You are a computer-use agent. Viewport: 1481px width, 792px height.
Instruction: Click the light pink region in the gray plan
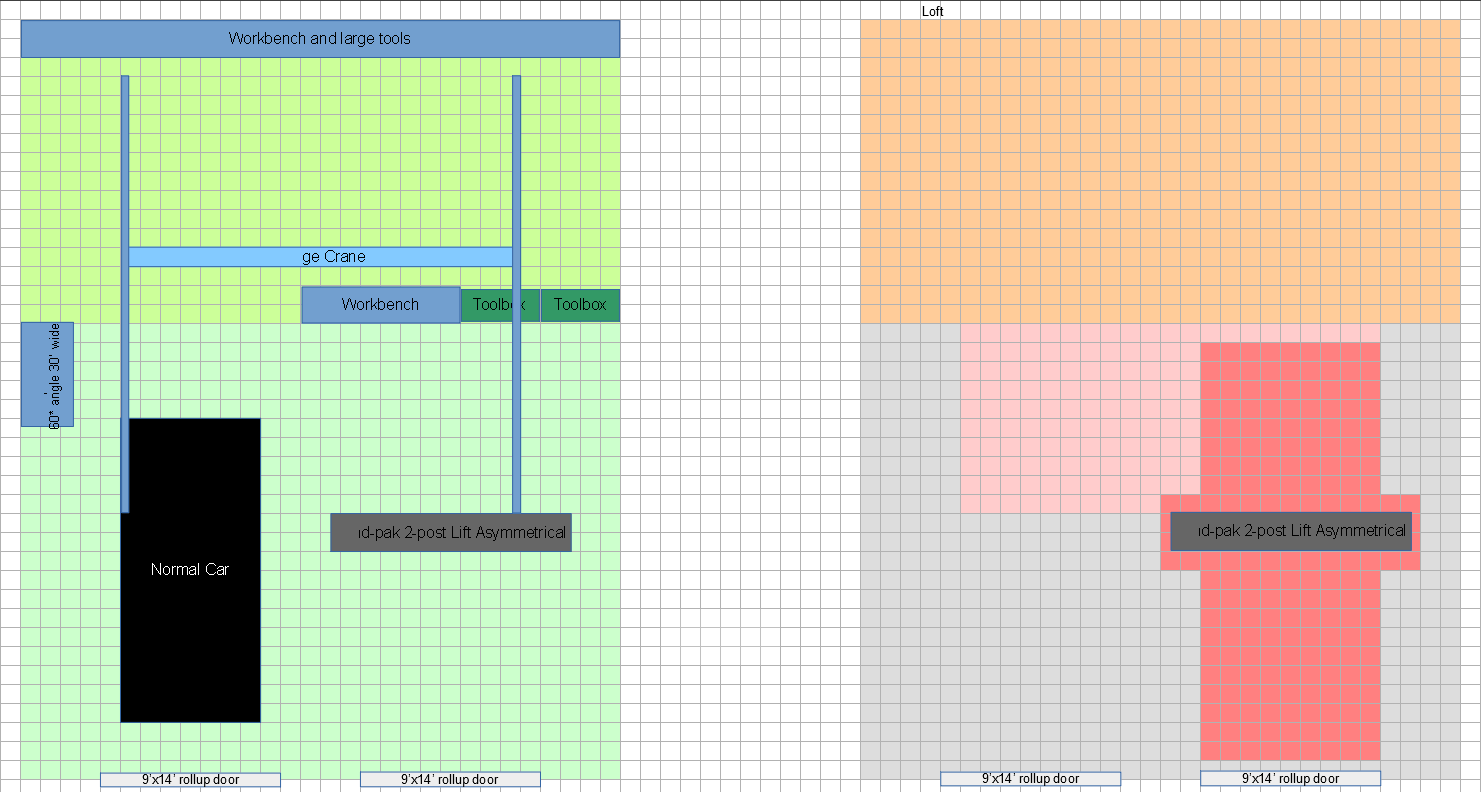pyautogui.click(x=1080, y=420)
